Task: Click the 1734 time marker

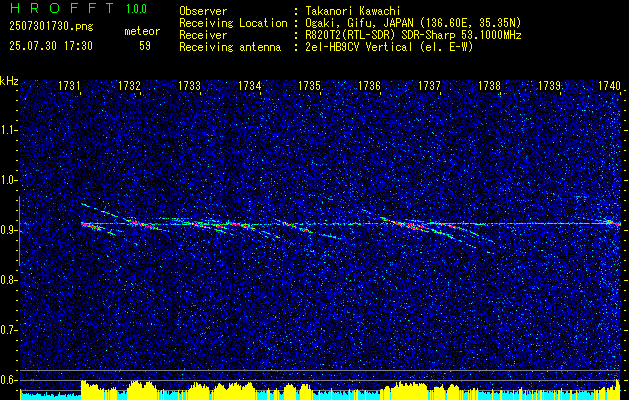Action: point(250,85)
